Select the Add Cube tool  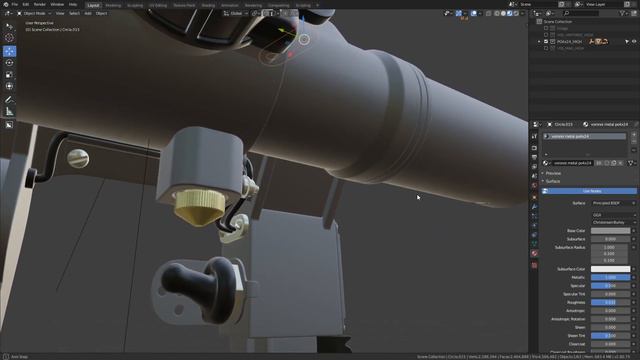tap(9, 125)
